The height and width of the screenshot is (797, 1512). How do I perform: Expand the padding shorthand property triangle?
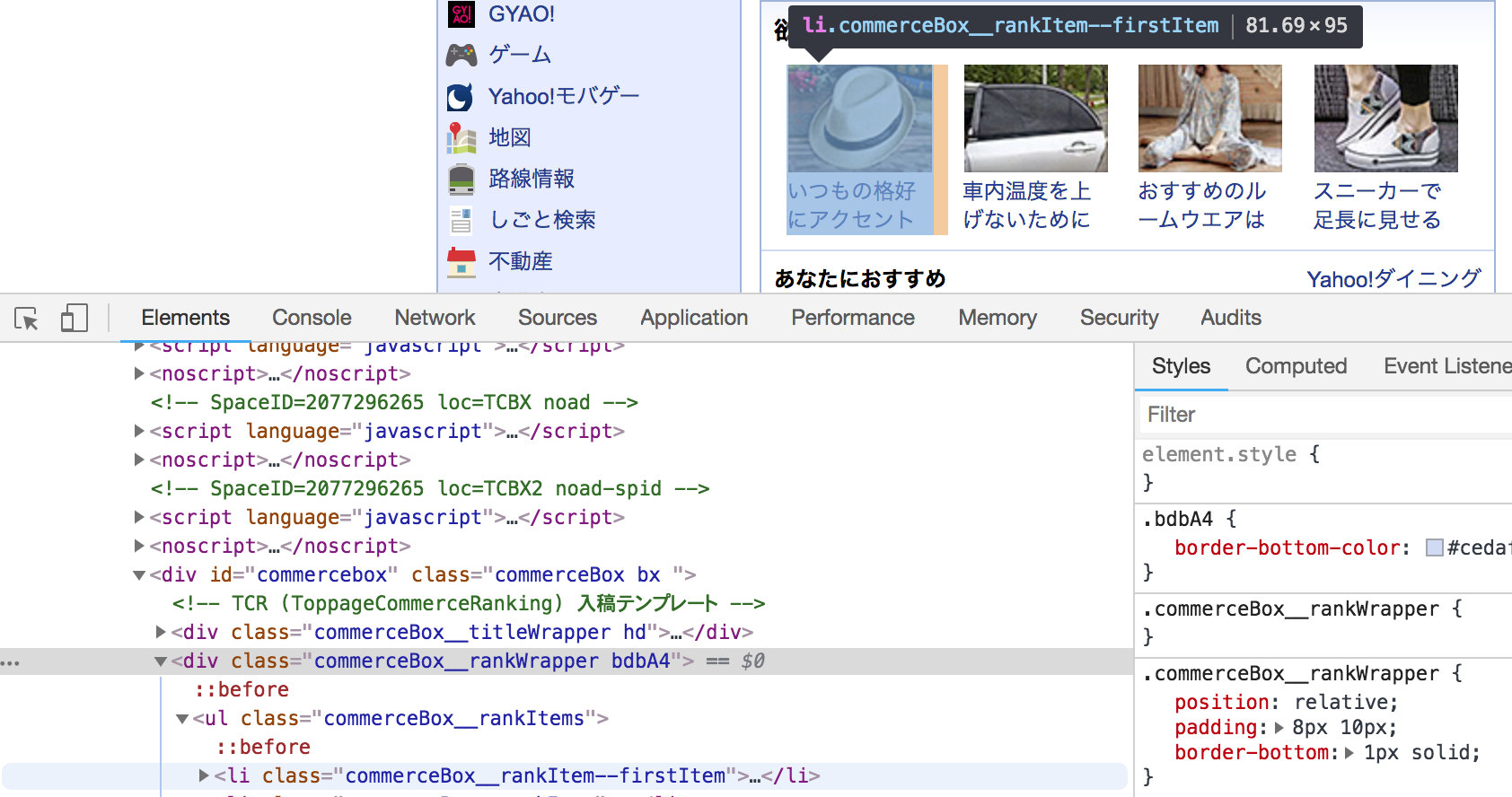pos(1279,728)
